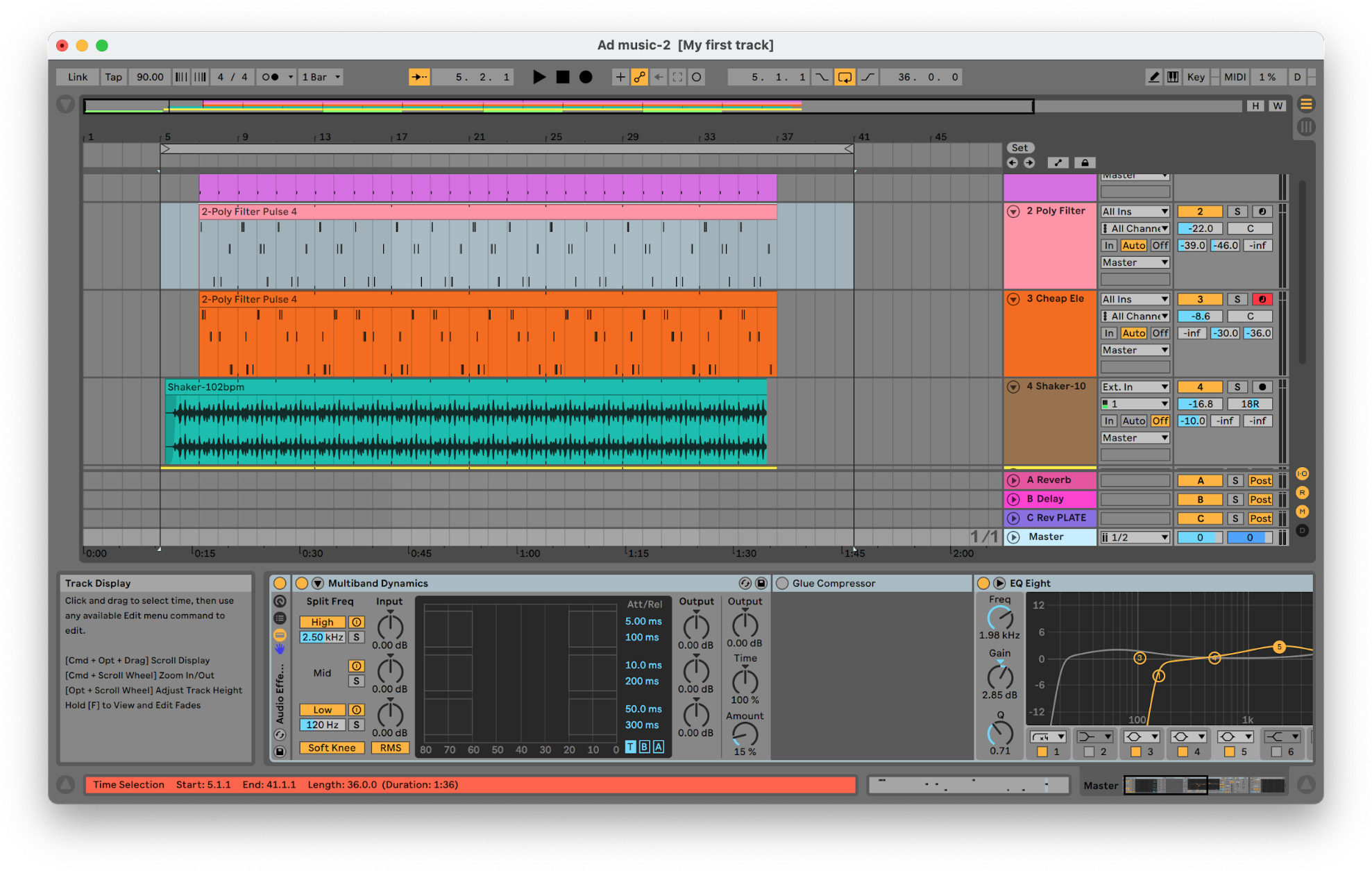Select the B view tab in display

(645, 747)
